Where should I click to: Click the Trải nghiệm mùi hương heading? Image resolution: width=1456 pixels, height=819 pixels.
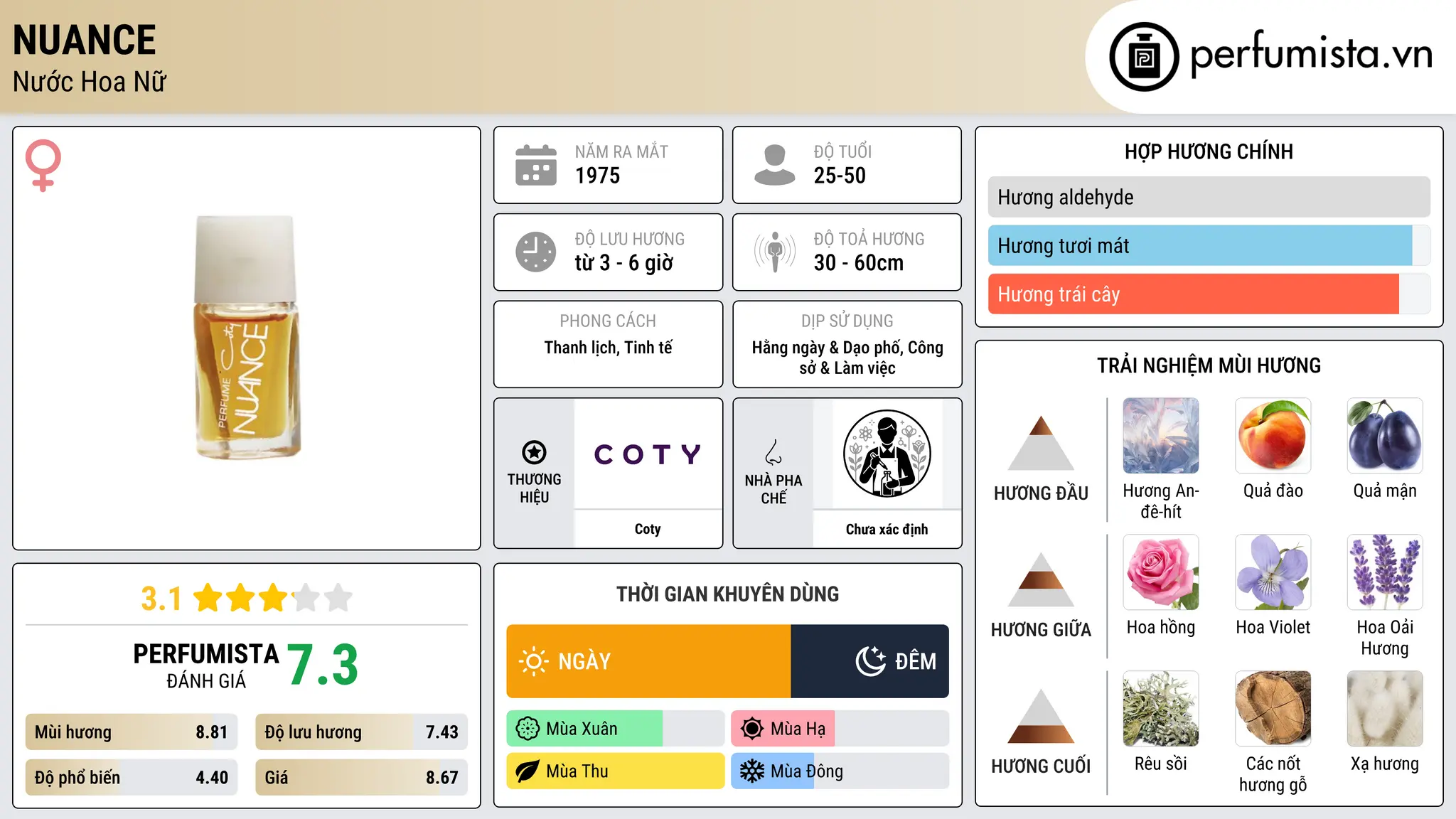(1209, 365)
